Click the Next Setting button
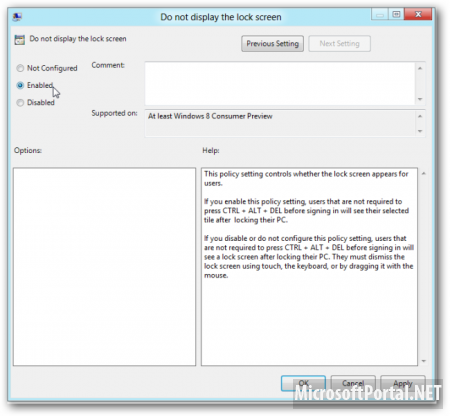This screenshot has height=416, width=450. point(339,44)
